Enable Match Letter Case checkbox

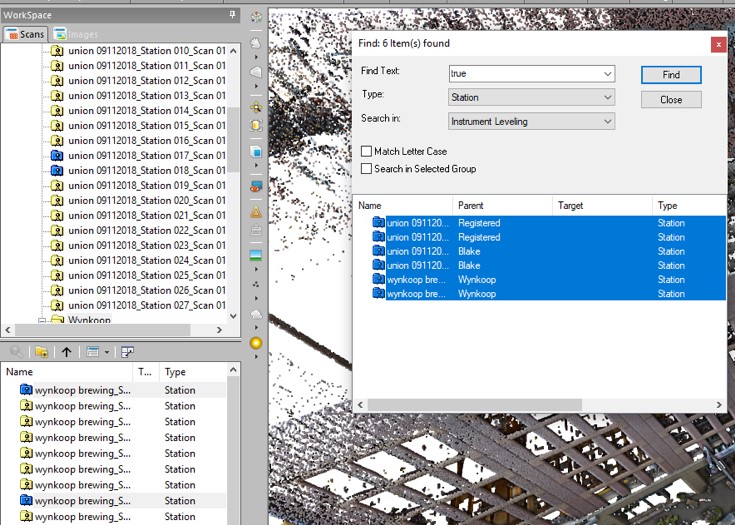[367, 151]
